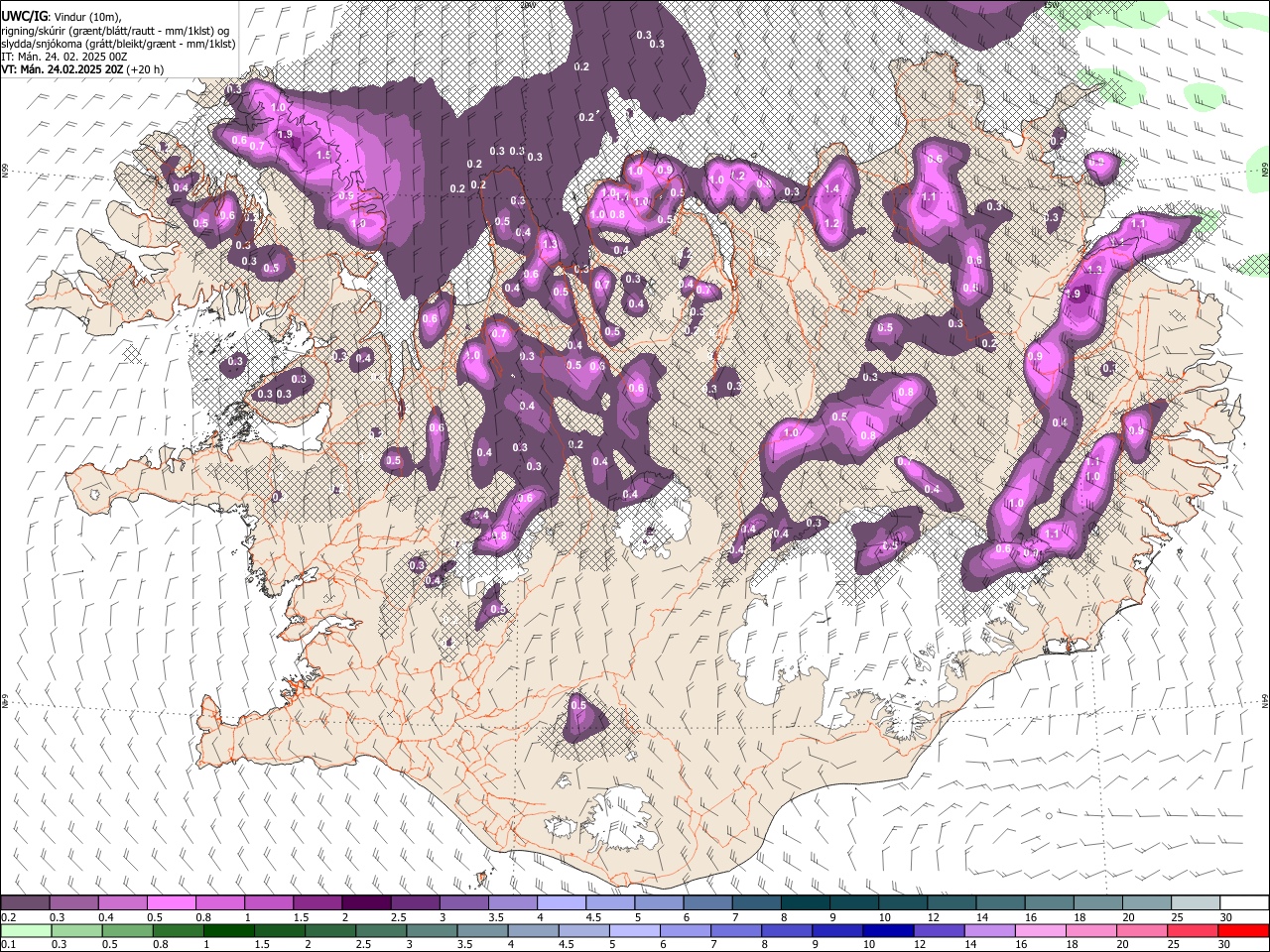Click the gray-green swatch between 3 and 3.5 in rain row

(x=432, y=930)
